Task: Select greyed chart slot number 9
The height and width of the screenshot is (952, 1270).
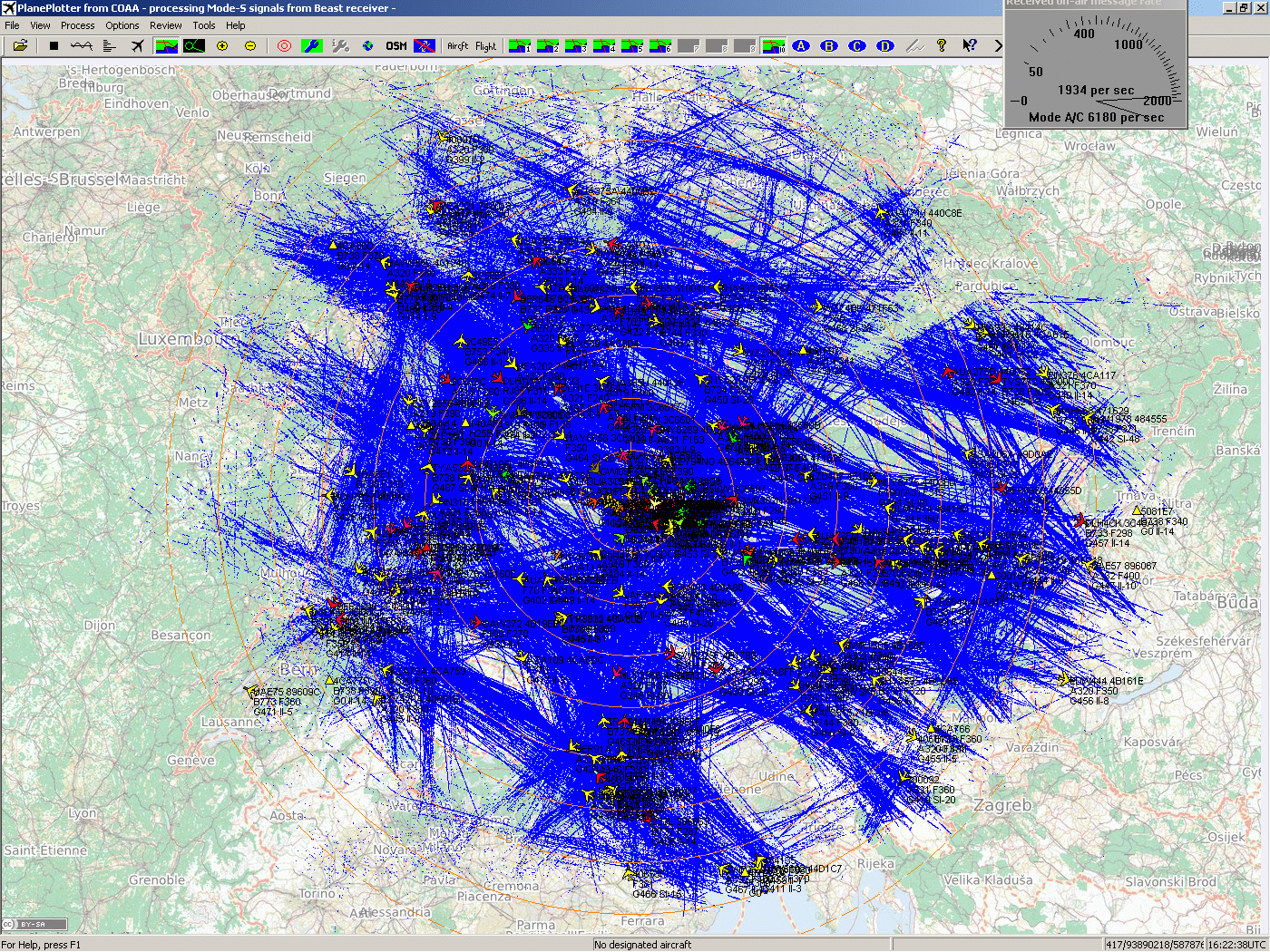Action: (x=745, y=45)
